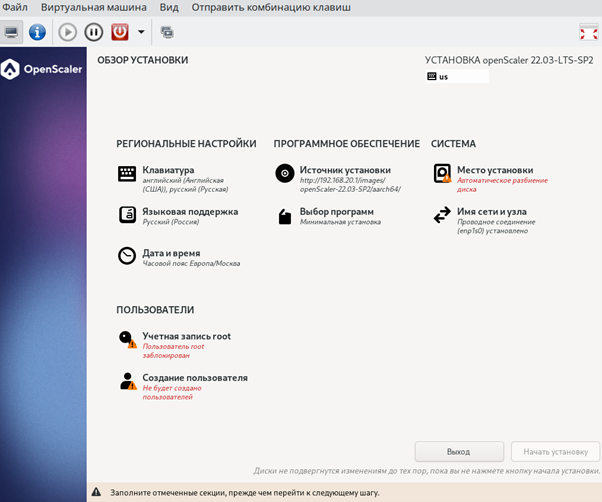The image size is (602, 502).
Task: Click the Run virtual machine play icon
Action: (68, 32)
